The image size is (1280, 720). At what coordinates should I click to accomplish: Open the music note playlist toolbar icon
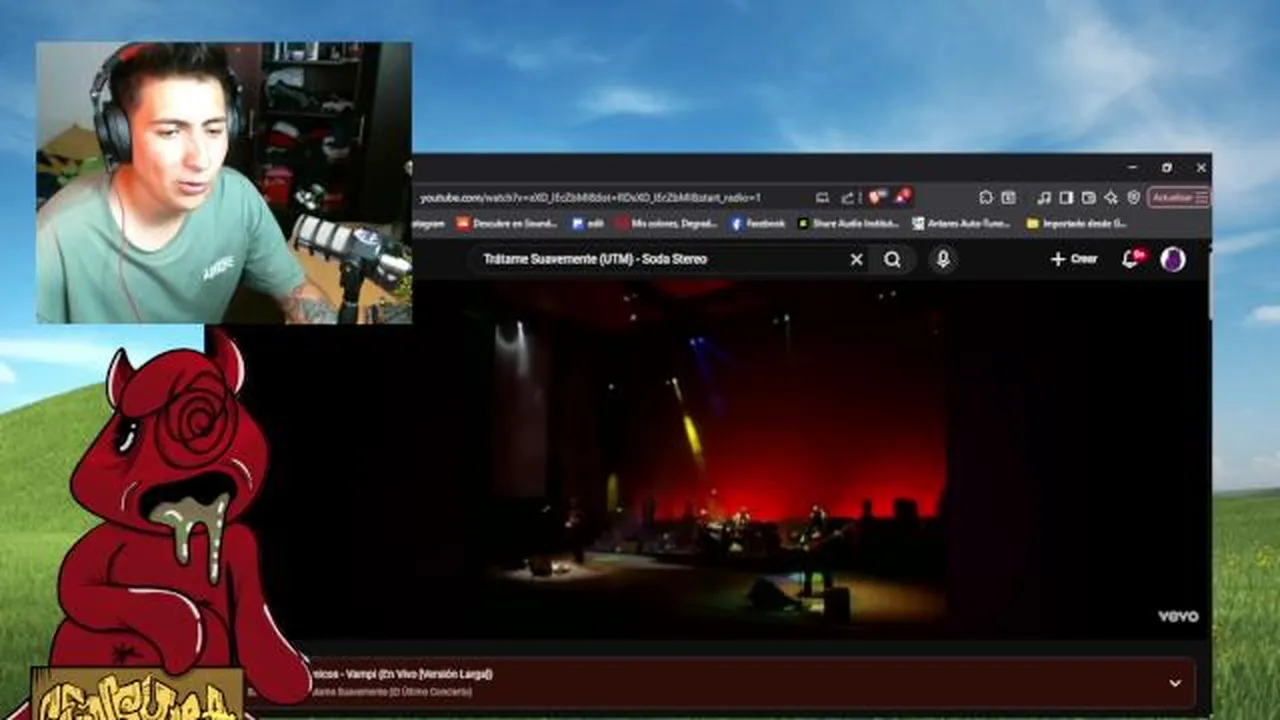click(x=1044, y=198)
